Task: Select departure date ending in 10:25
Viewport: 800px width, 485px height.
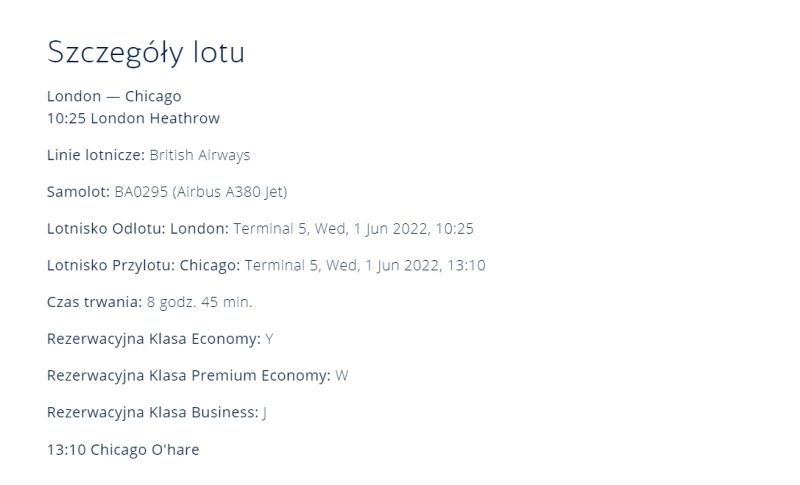Action: pos(354,229)
